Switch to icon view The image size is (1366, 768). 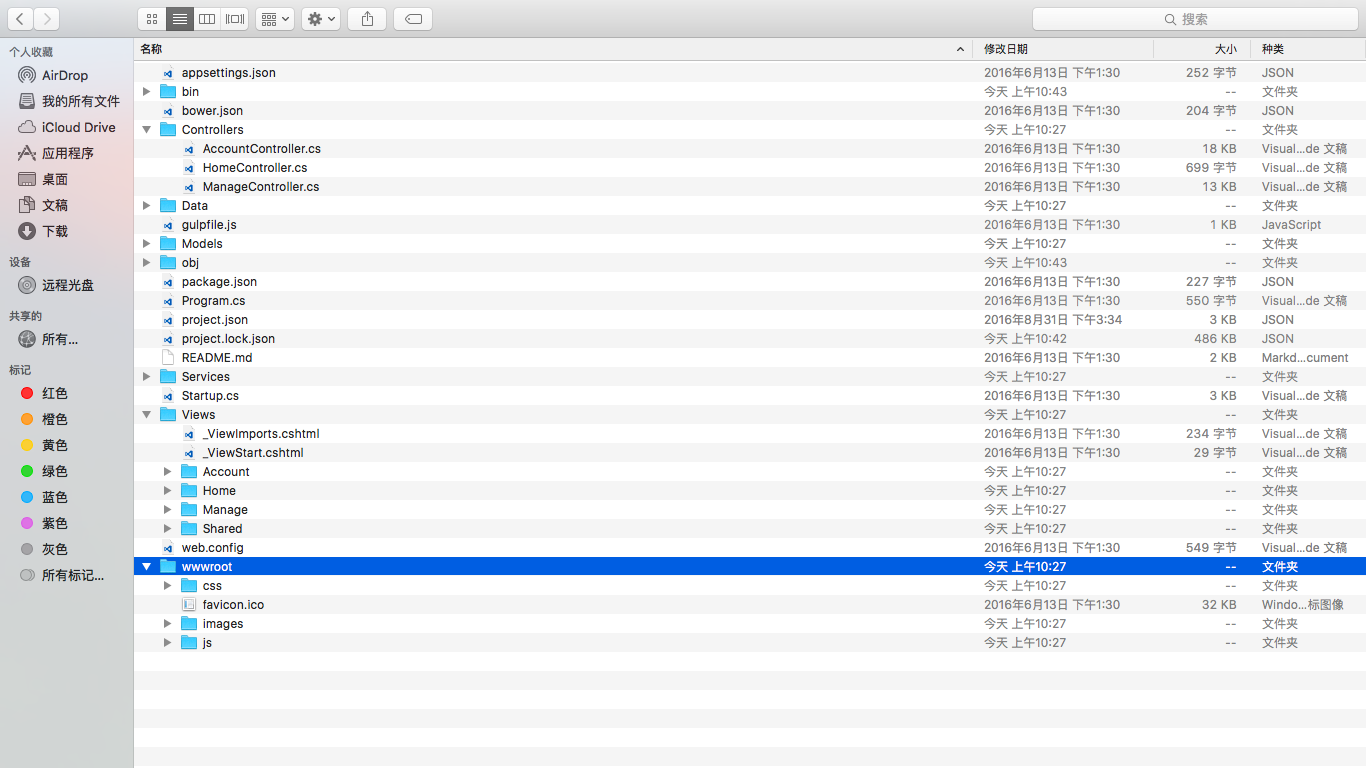[151, 19]
